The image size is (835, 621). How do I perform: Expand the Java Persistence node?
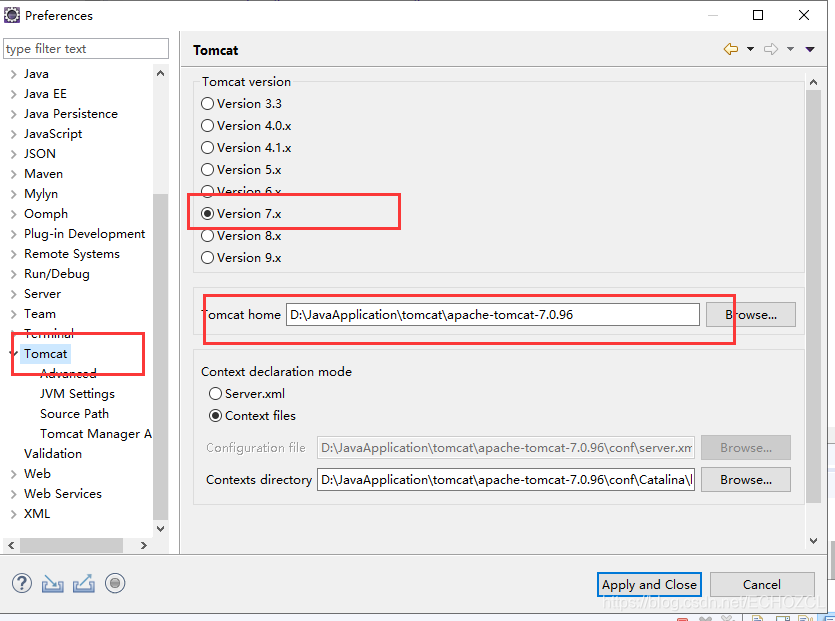pos(14,115)
